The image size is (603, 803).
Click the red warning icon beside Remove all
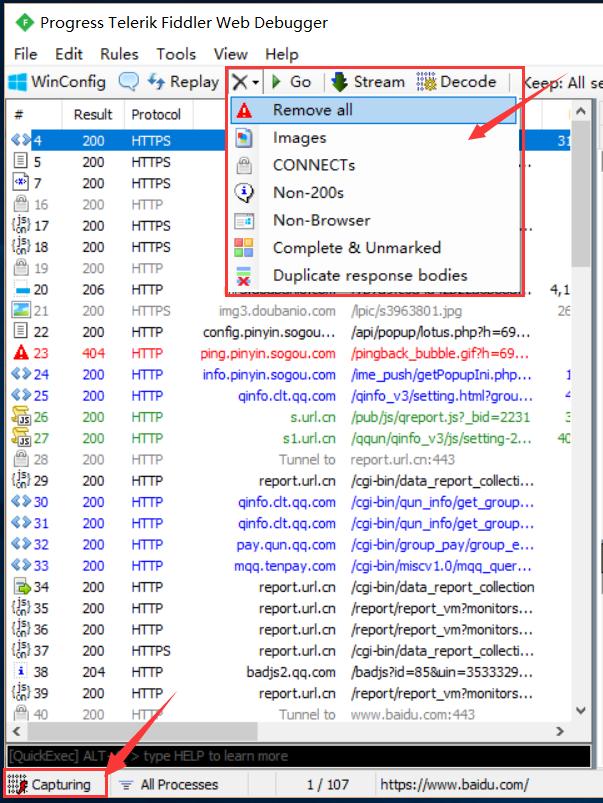(x=244, y=110)
